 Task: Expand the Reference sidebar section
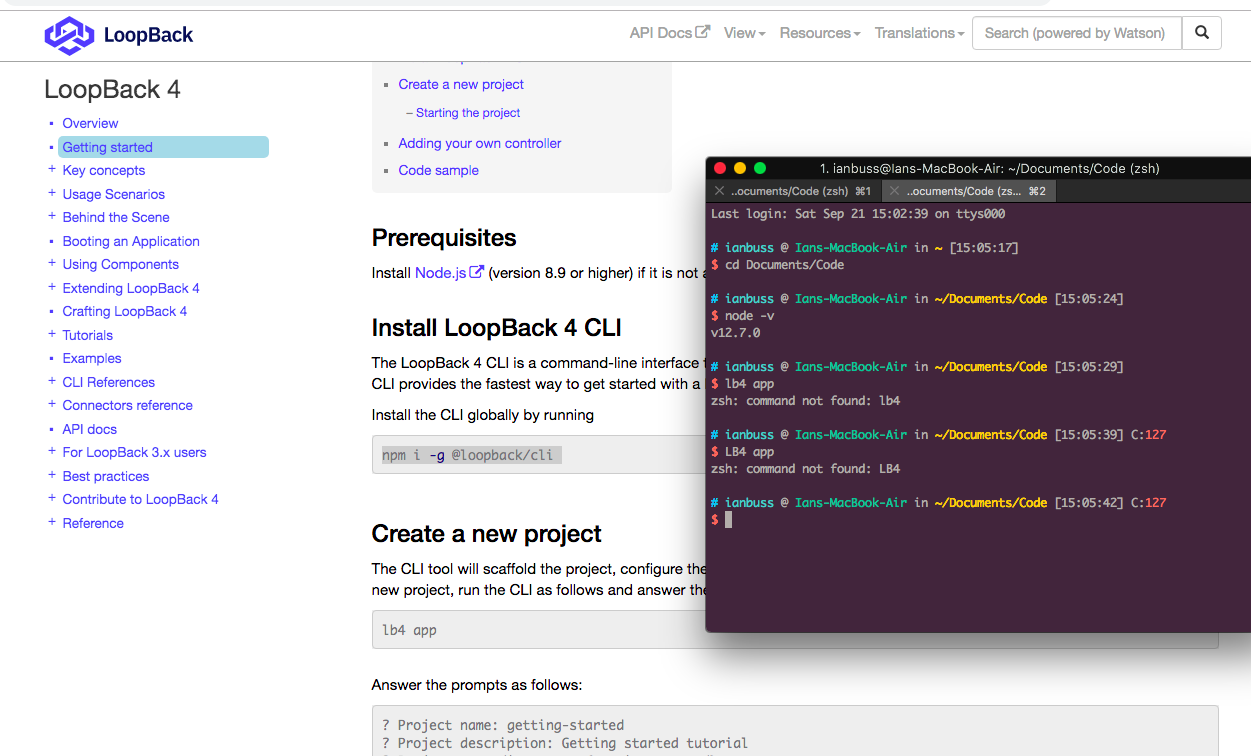52,523
